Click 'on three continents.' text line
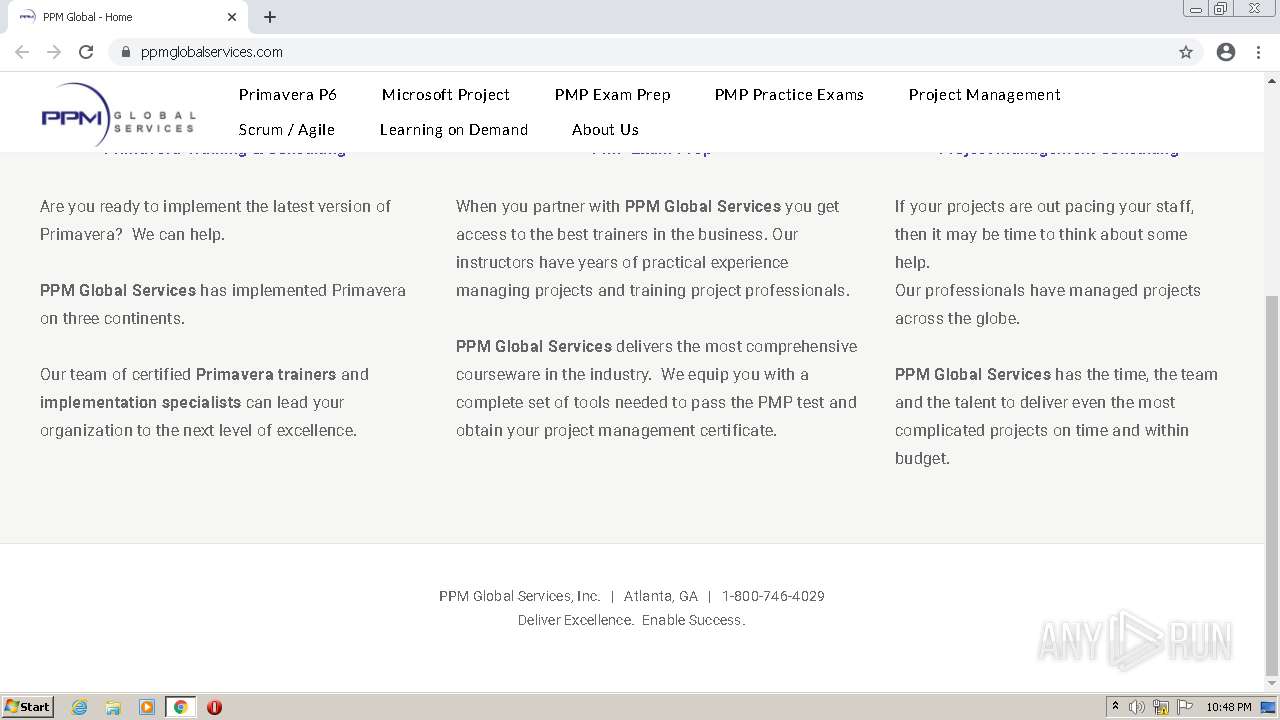 coord(112,318)
